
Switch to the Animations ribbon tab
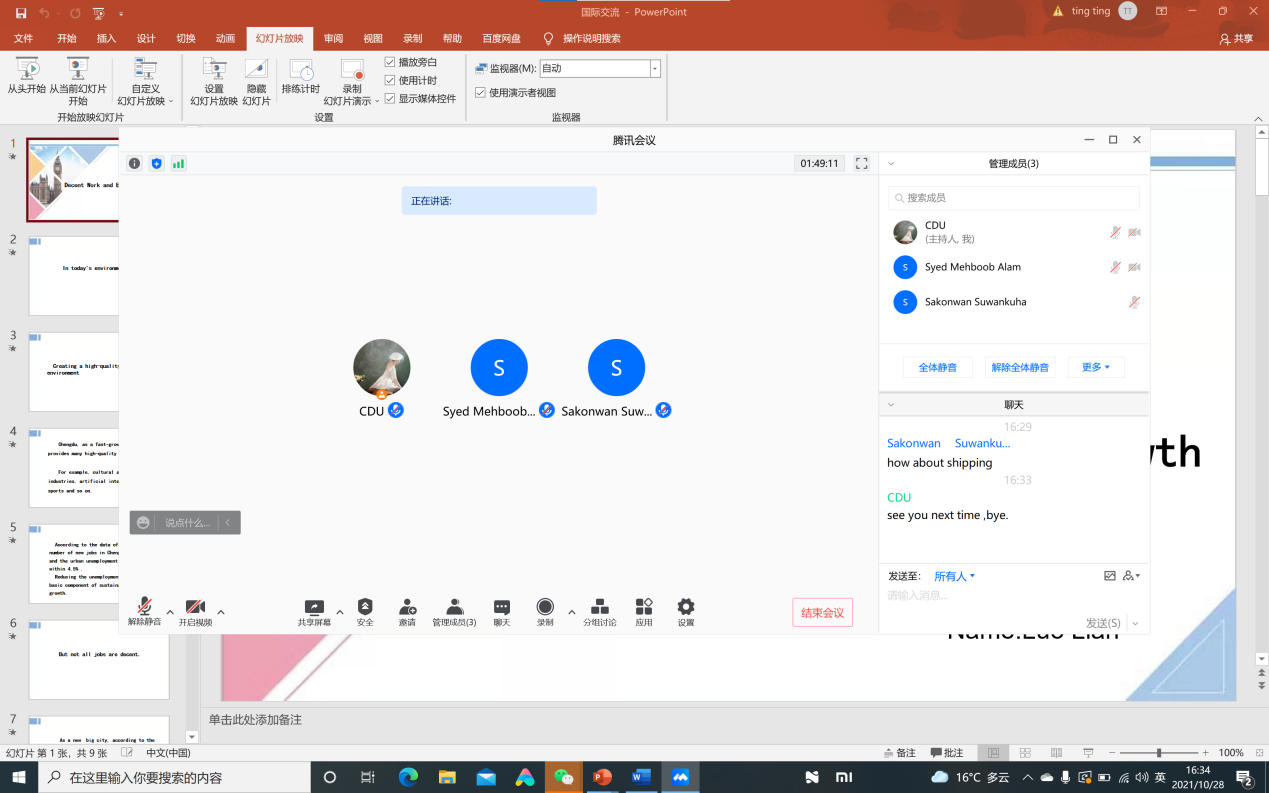[x=226, y=38]
